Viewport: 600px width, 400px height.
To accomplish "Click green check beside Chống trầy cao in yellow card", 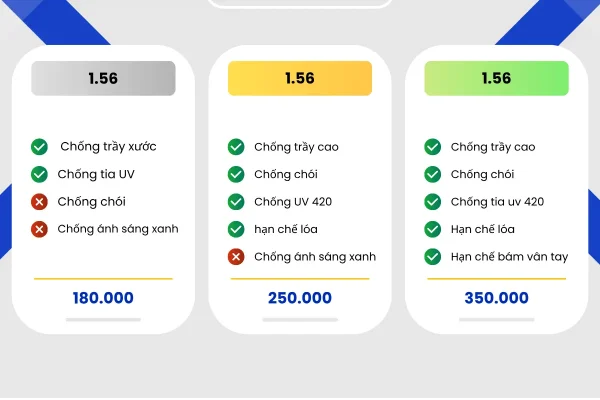I will pyautogui.click(x=236, y=147).
